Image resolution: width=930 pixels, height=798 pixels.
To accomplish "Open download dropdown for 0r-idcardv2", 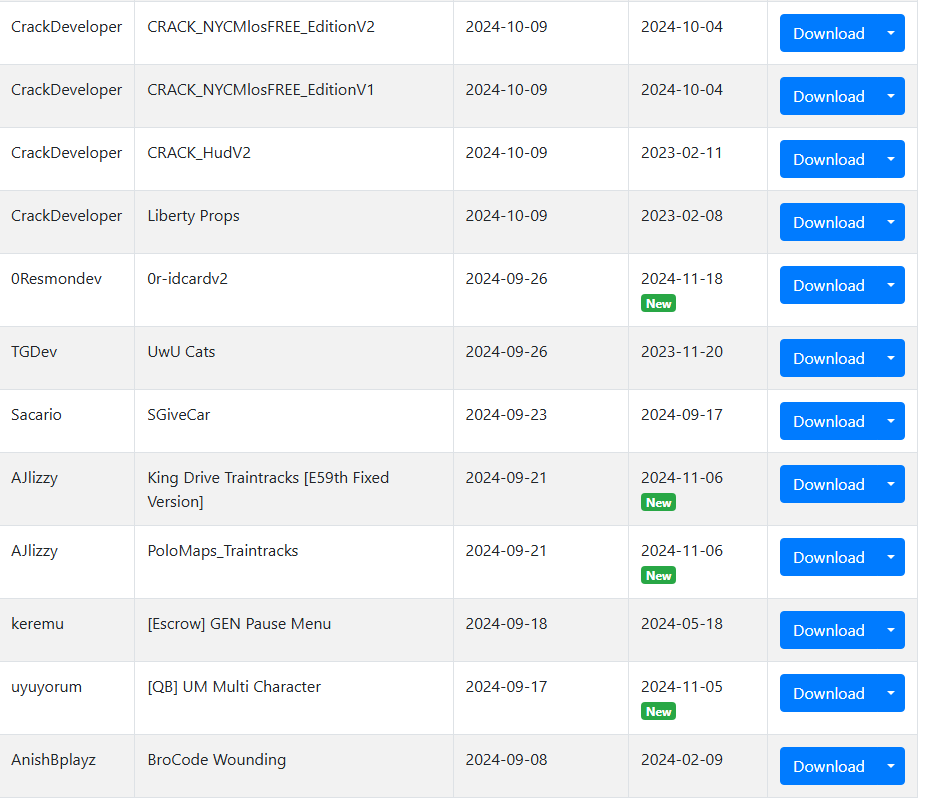I will tap(891, 285).
